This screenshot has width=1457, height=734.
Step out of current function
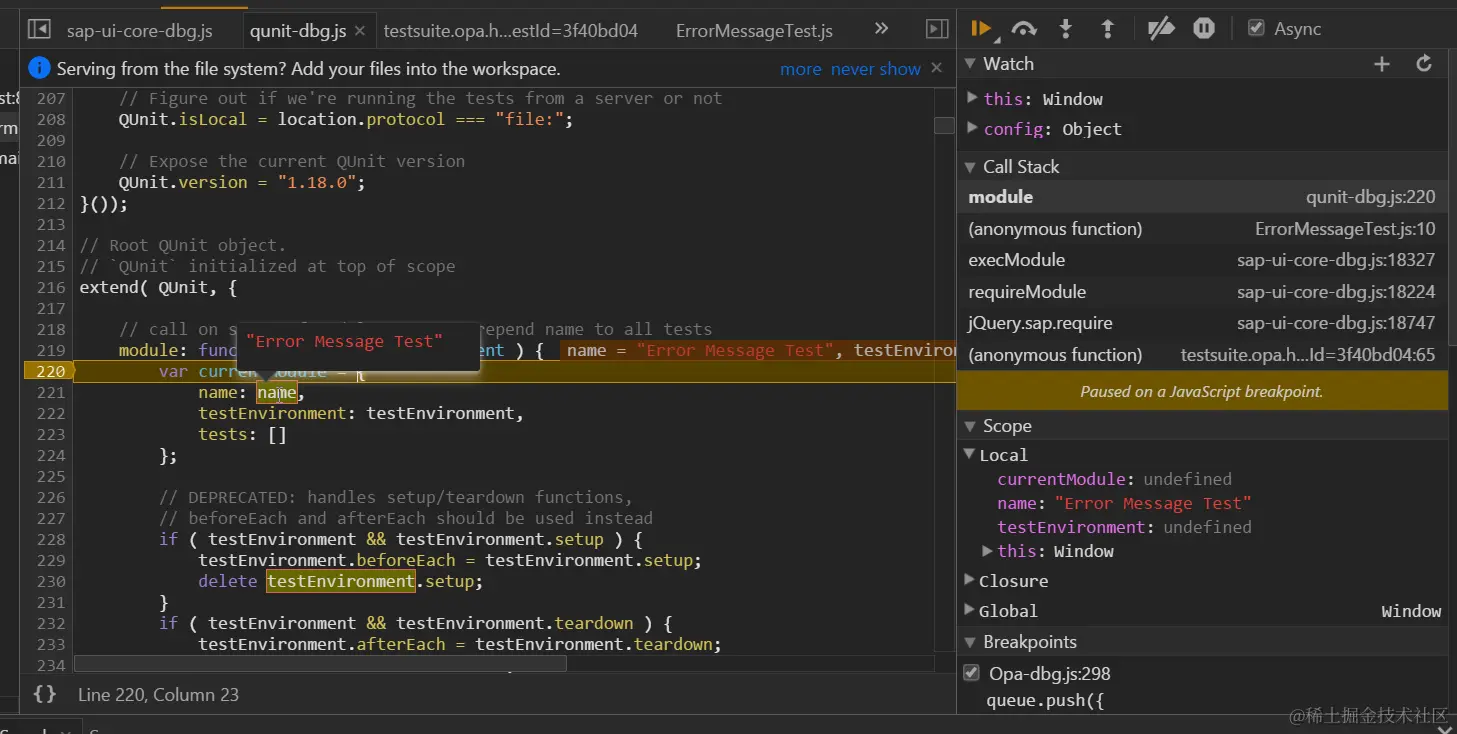click(x=1107, y=29)
